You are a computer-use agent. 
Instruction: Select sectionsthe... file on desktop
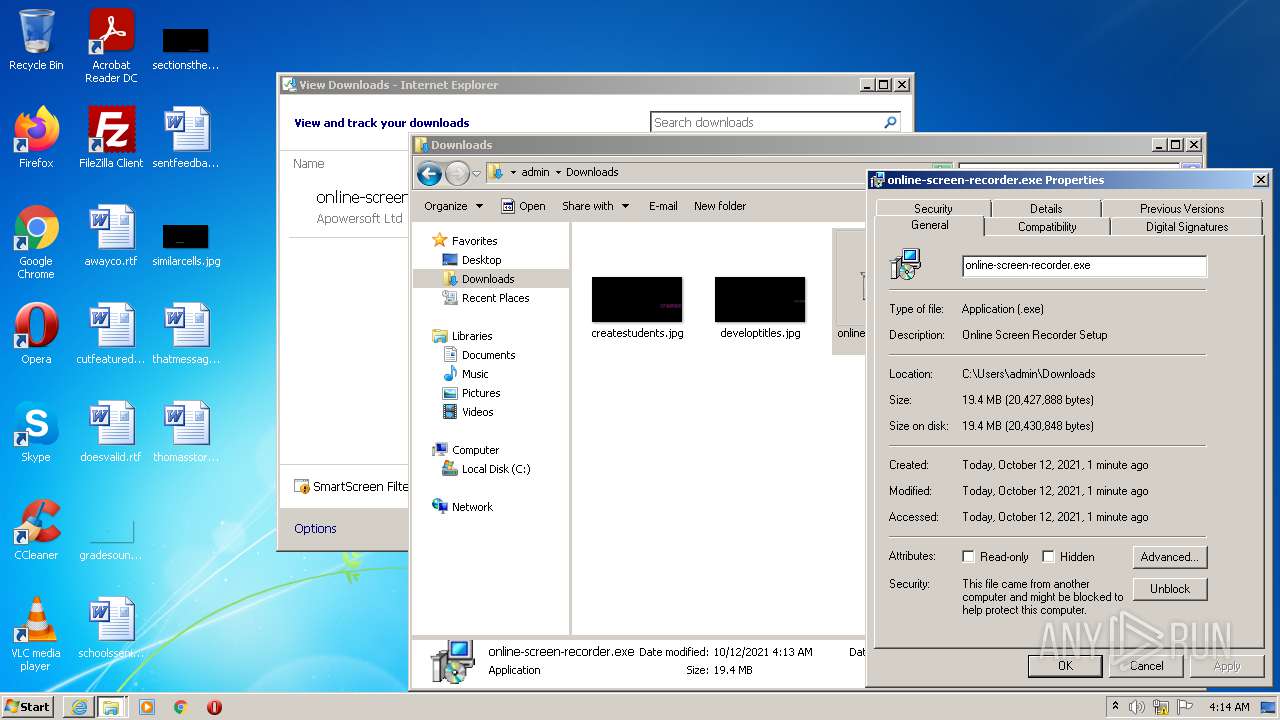point(186,50)
